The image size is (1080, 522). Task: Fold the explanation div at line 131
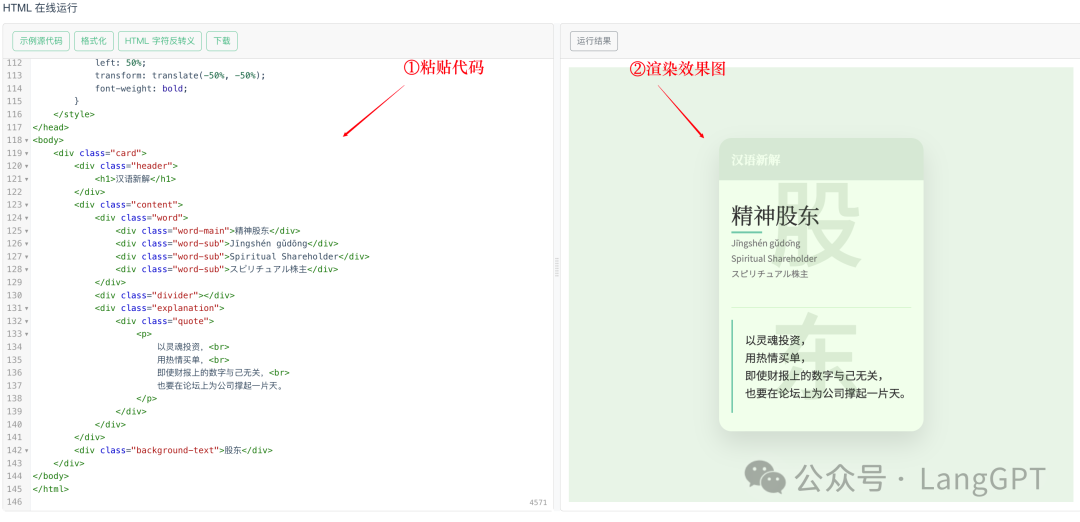coord(27,309)
